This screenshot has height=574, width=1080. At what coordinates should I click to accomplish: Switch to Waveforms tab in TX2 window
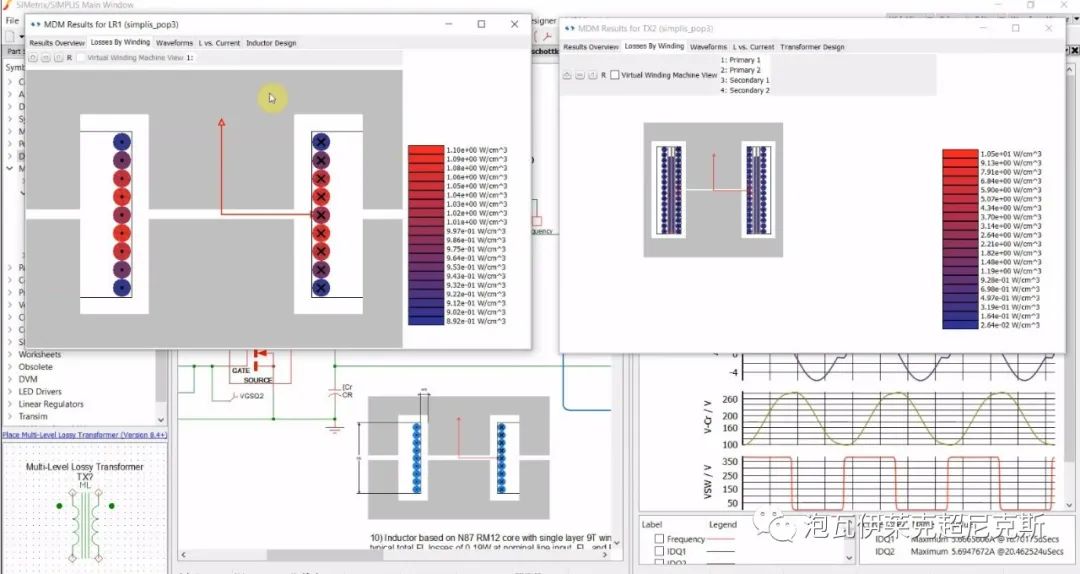(x=708, y=47)
